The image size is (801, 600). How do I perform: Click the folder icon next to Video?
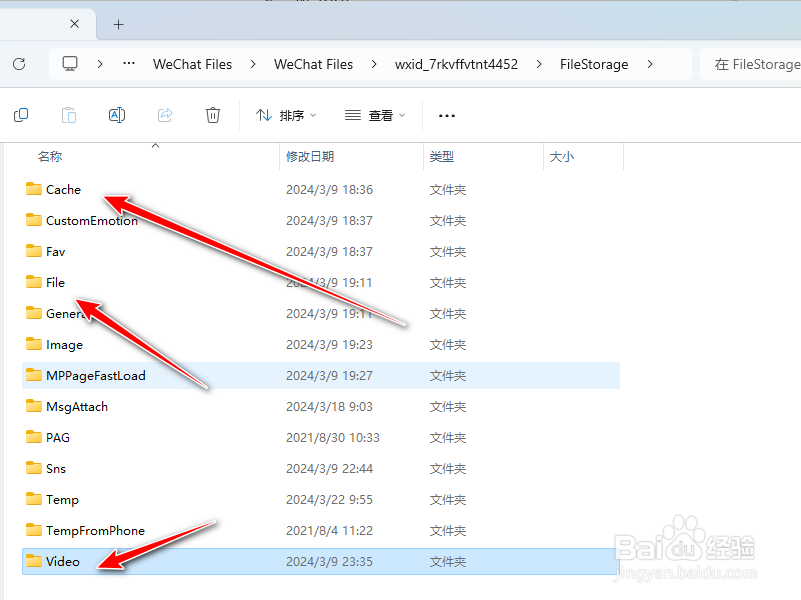[31, 561]
